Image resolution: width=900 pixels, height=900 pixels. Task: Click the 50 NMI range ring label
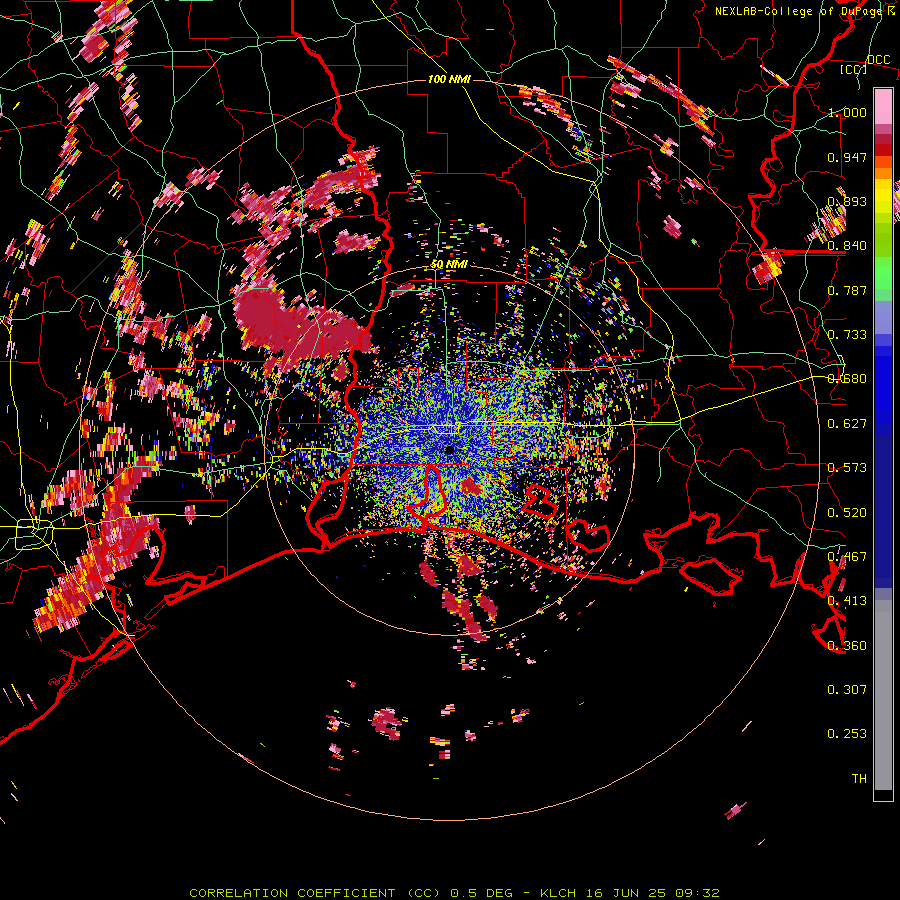pyautogui.click(x=449, y=264)
